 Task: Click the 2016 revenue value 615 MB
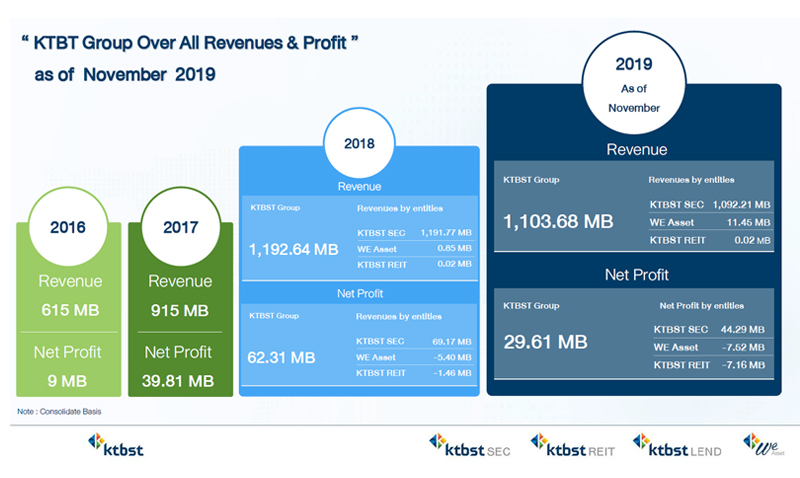[70, 310]
